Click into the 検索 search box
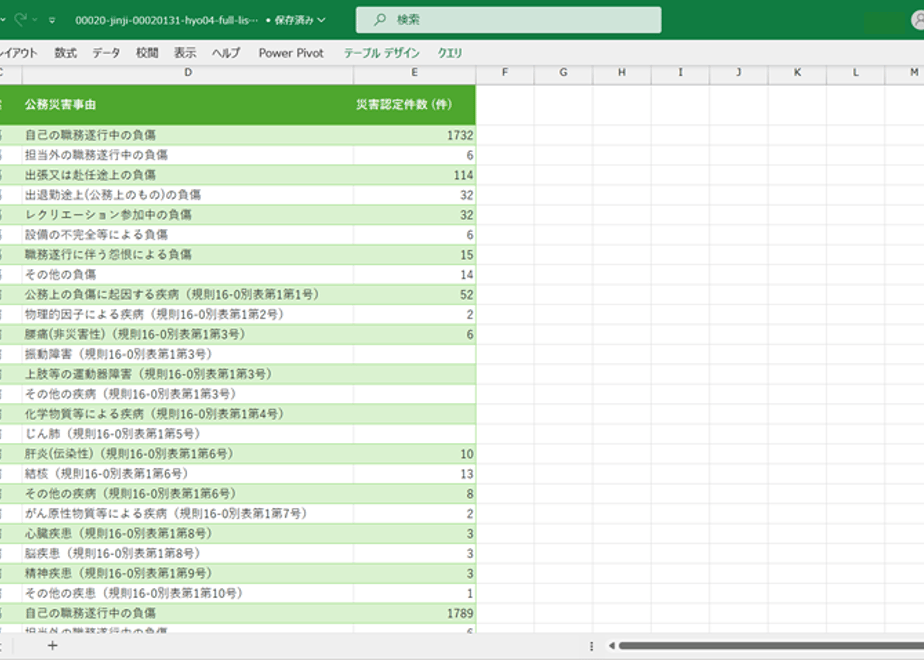The width and height of the screenshot is (924, 660). point(508,20)
